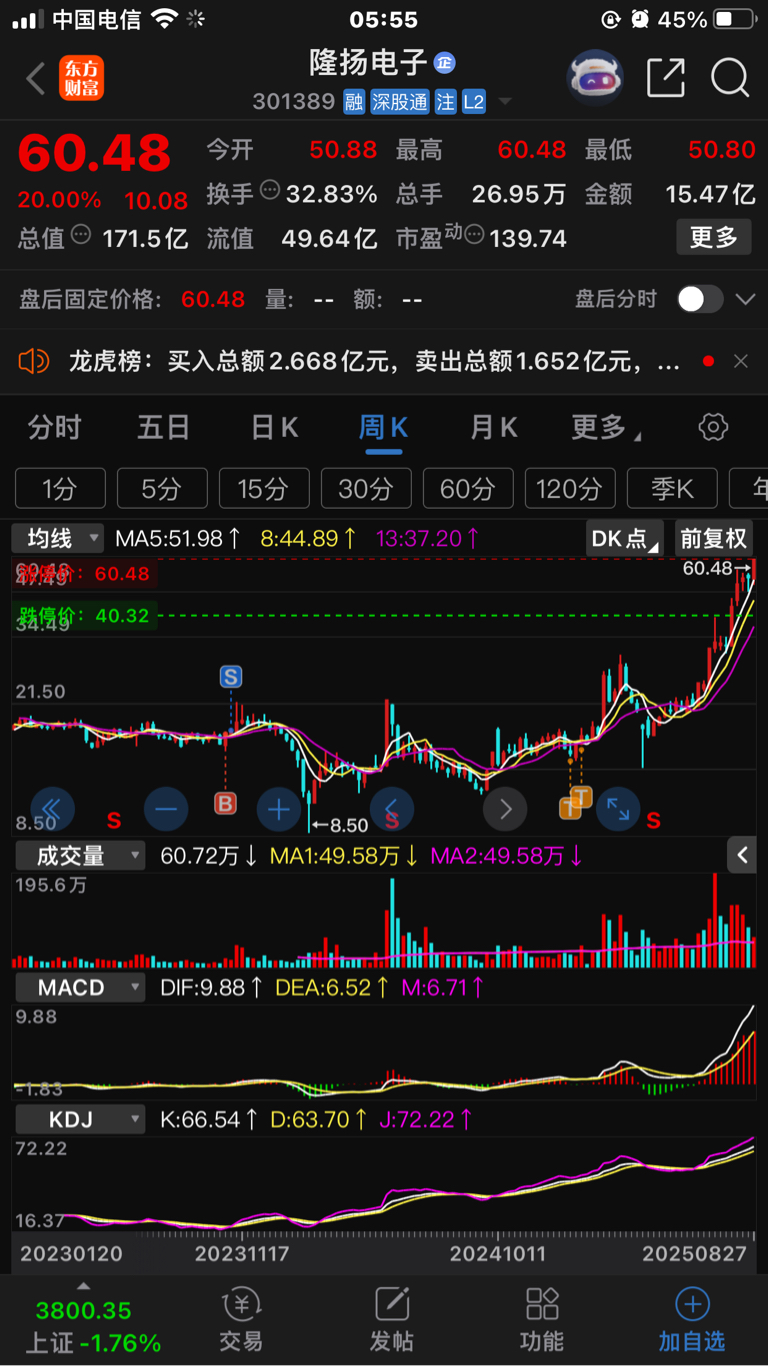The width and height of the screenshot is (768, 1366).
Task: Open the 成交量 indicator dropdown
Action: pos(79,856)
